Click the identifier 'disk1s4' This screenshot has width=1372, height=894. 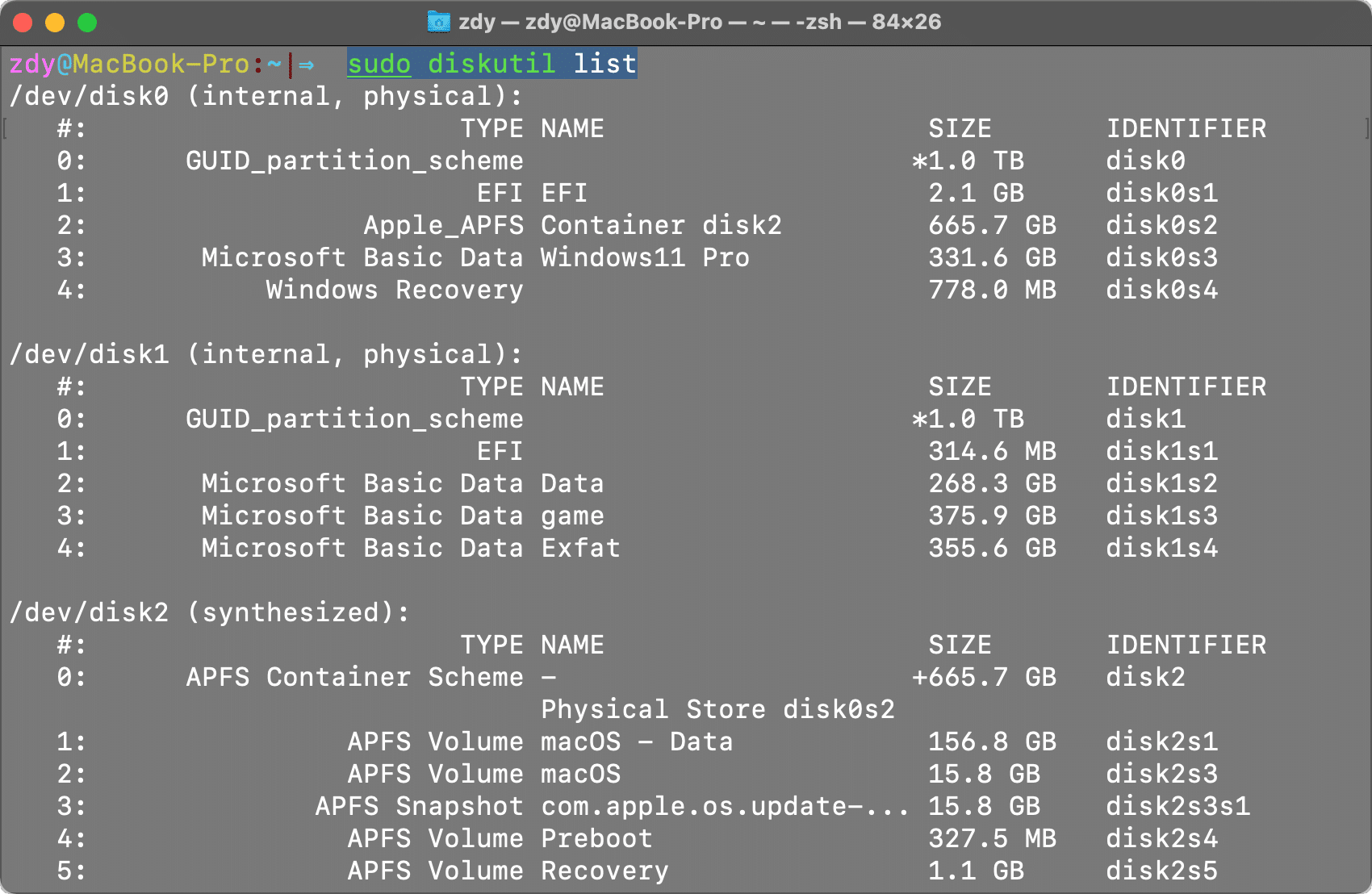point(1162,549)
